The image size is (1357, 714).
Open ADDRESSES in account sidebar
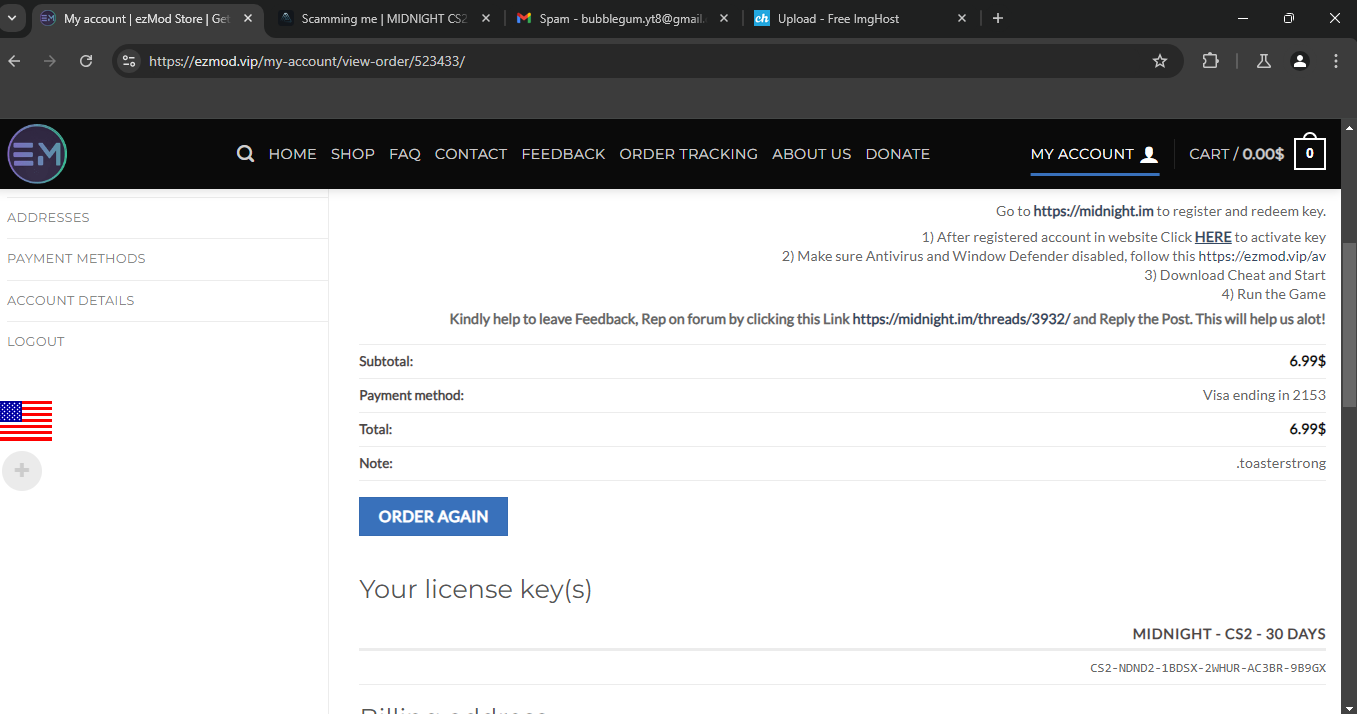48,217
